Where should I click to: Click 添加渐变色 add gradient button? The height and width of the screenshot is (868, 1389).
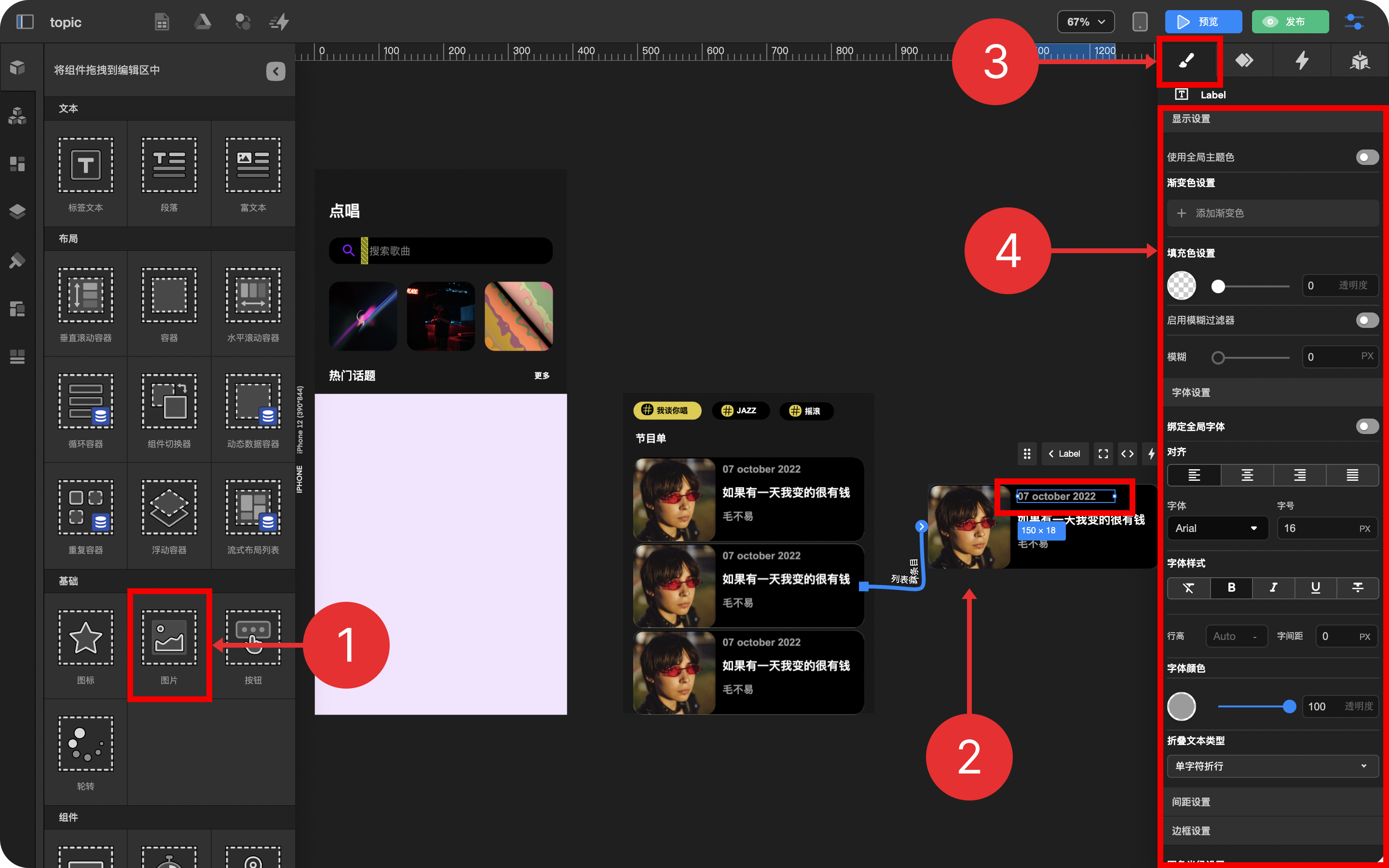(x=1272, y=213)
